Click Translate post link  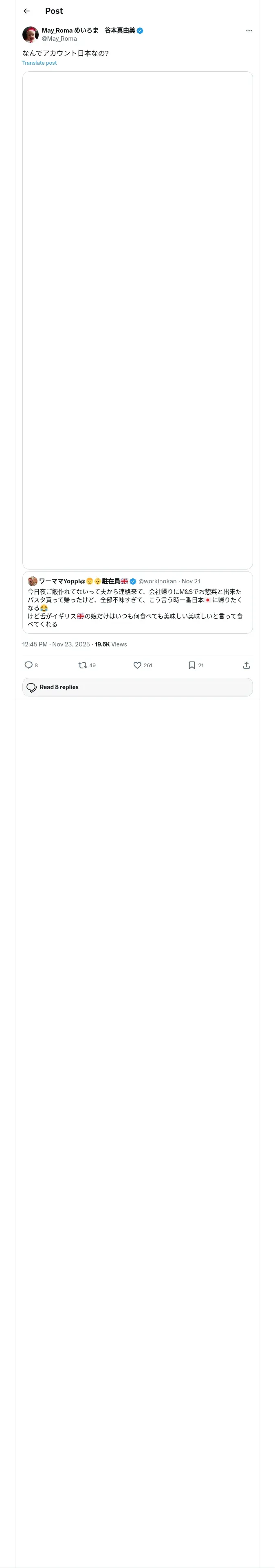(40, 63)
